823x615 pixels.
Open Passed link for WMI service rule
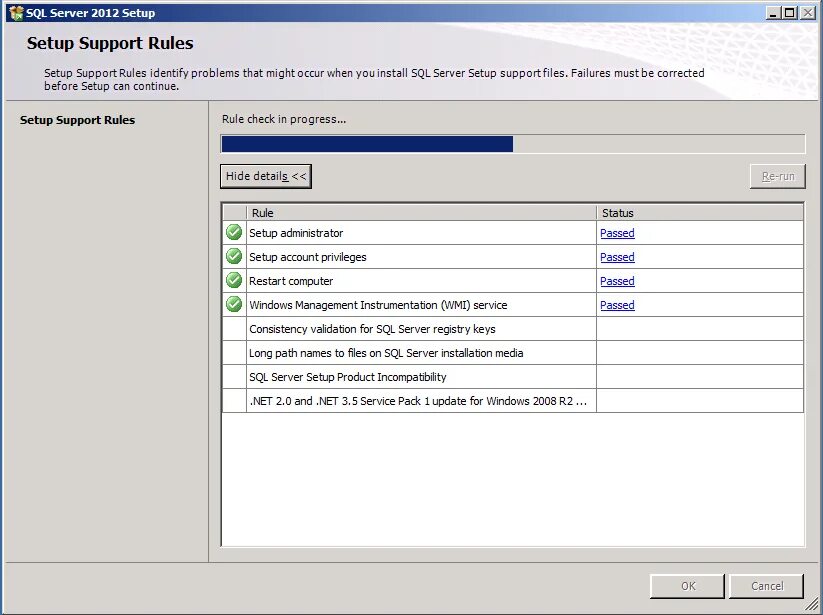point(617,305)
